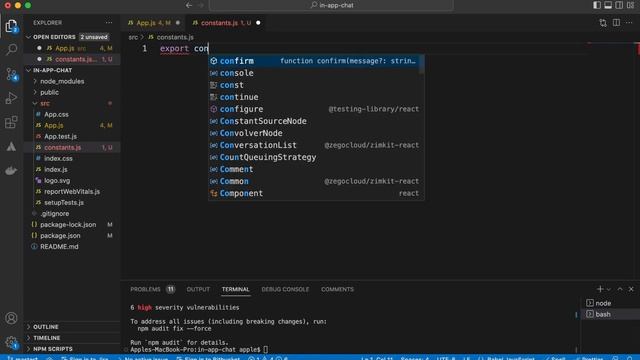Select App.js in Open Editors list
This screenshot has width=640, height=360.
point(72,48)
